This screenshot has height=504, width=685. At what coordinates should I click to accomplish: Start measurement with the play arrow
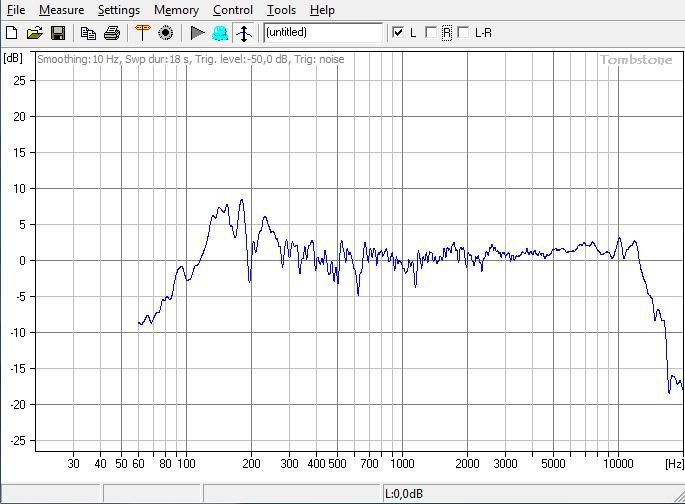coord(197,33)
